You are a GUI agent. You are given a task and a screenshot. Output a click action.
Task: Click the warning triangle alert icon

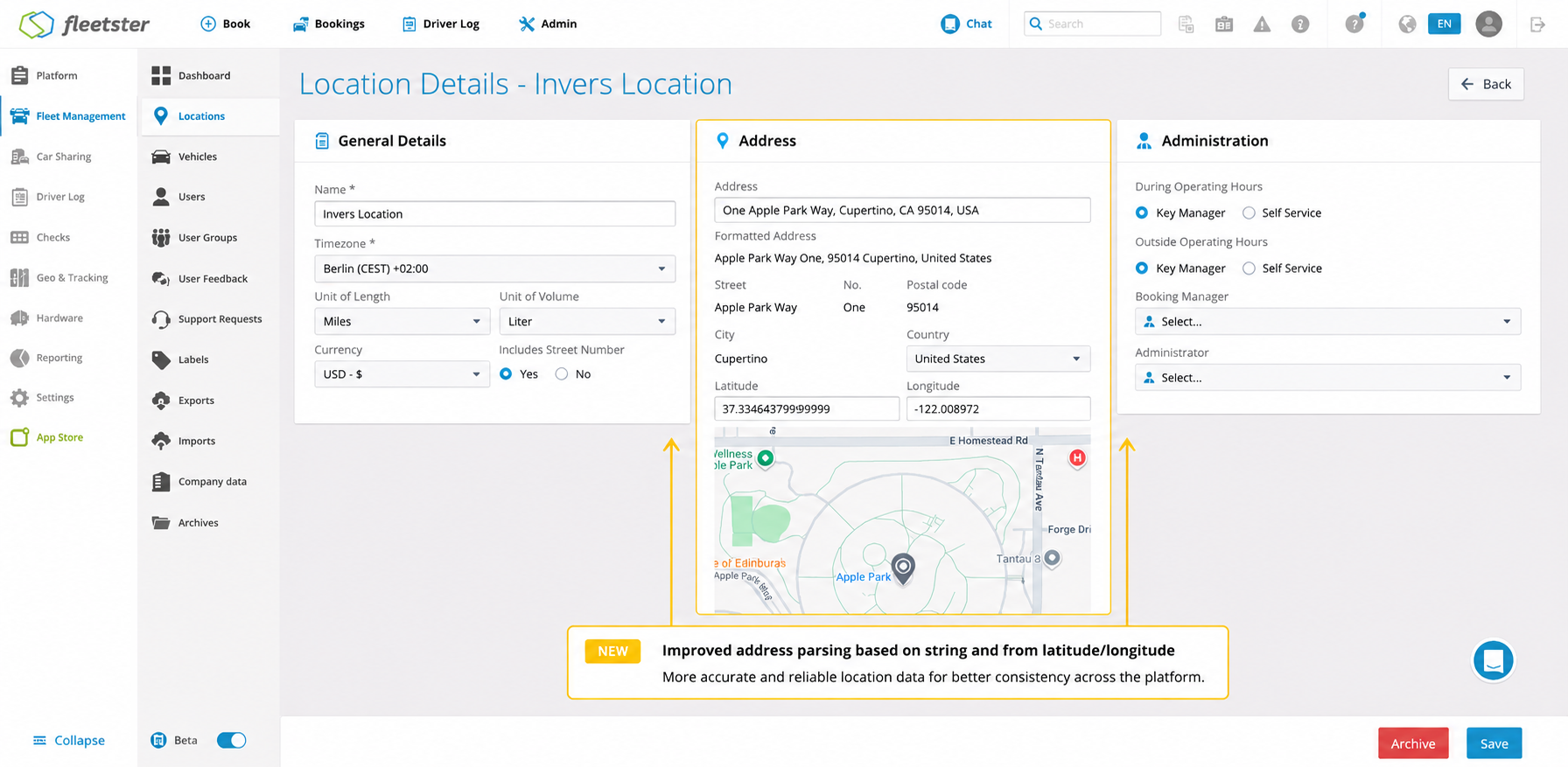pos(1262,24)
